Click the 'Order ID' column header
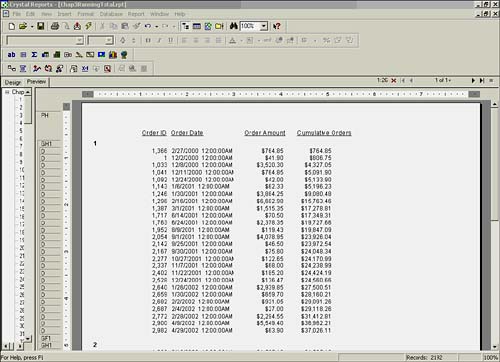This screenshot has height=362, width=500. tap(154, 133)
